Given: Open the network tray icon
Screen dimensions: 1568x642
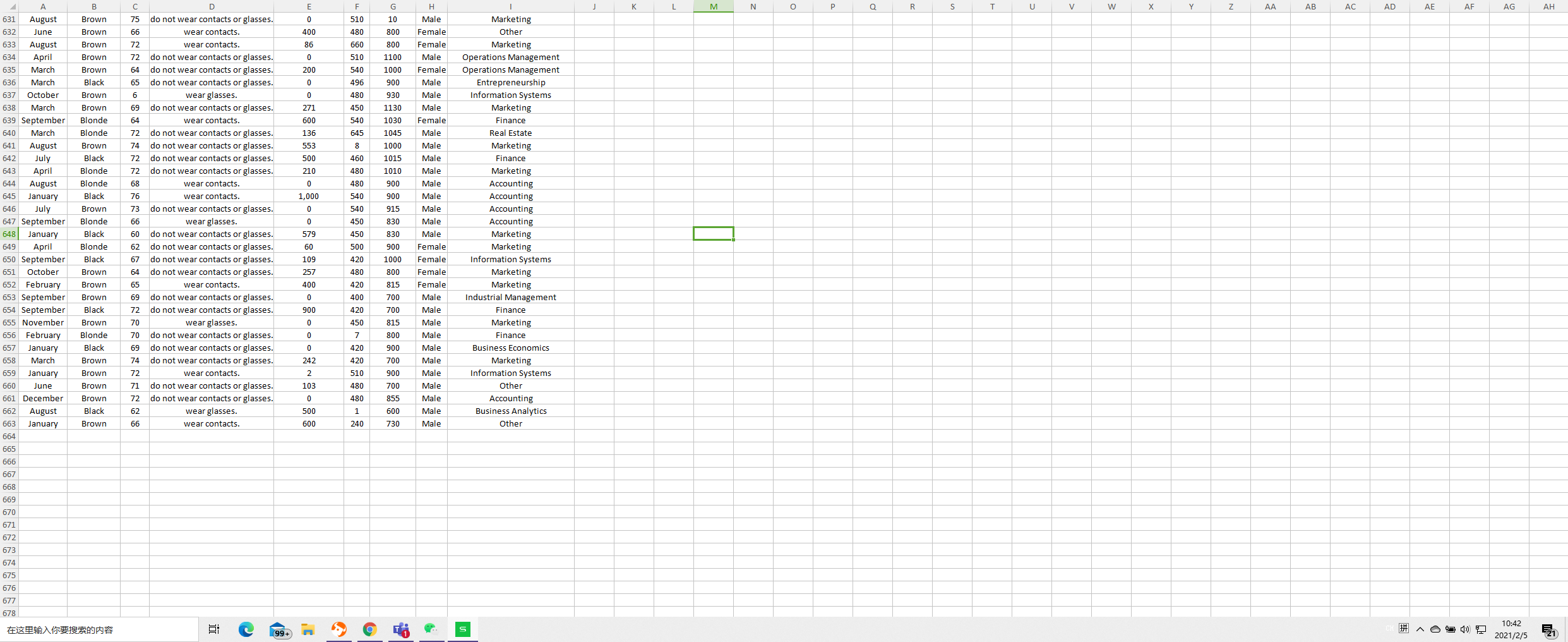Looking at the screenshot, I should point(1481,629).
